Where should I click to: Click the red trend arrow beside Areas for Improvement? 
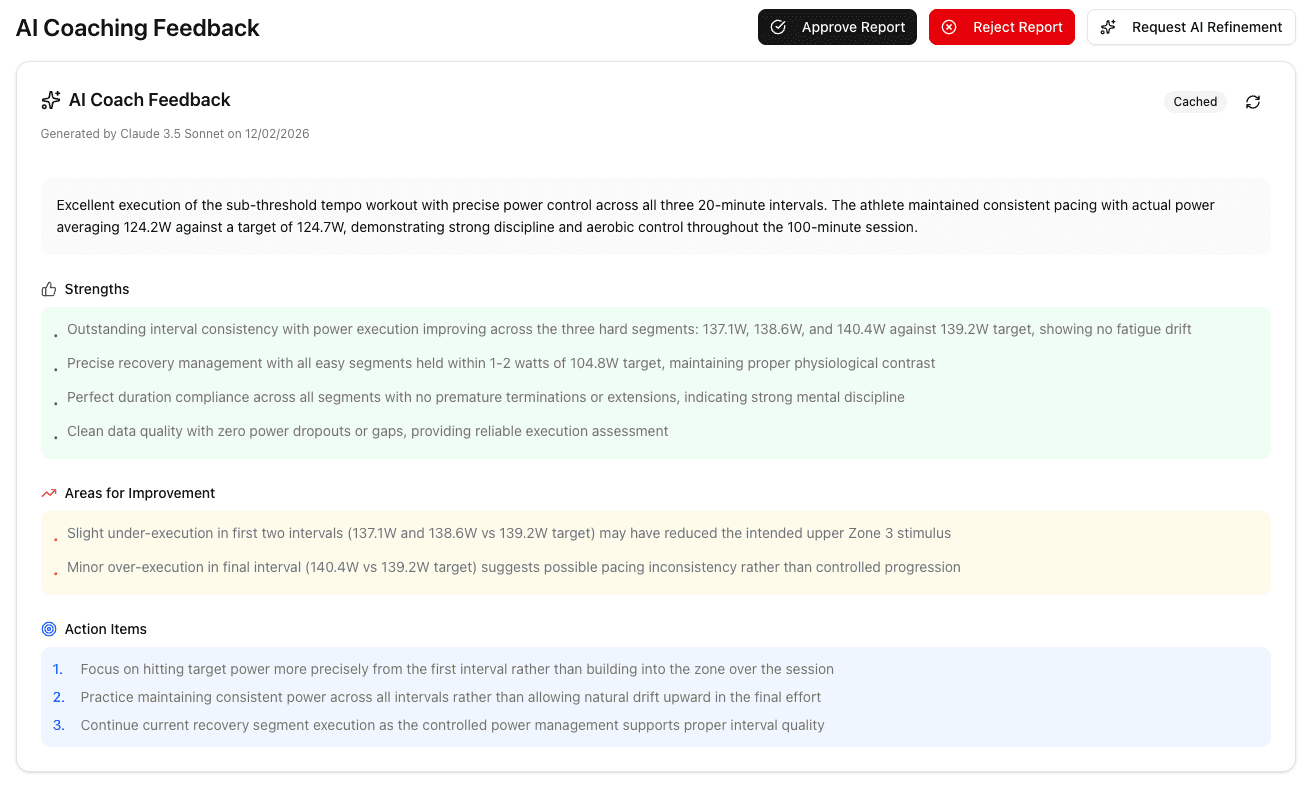47,492
